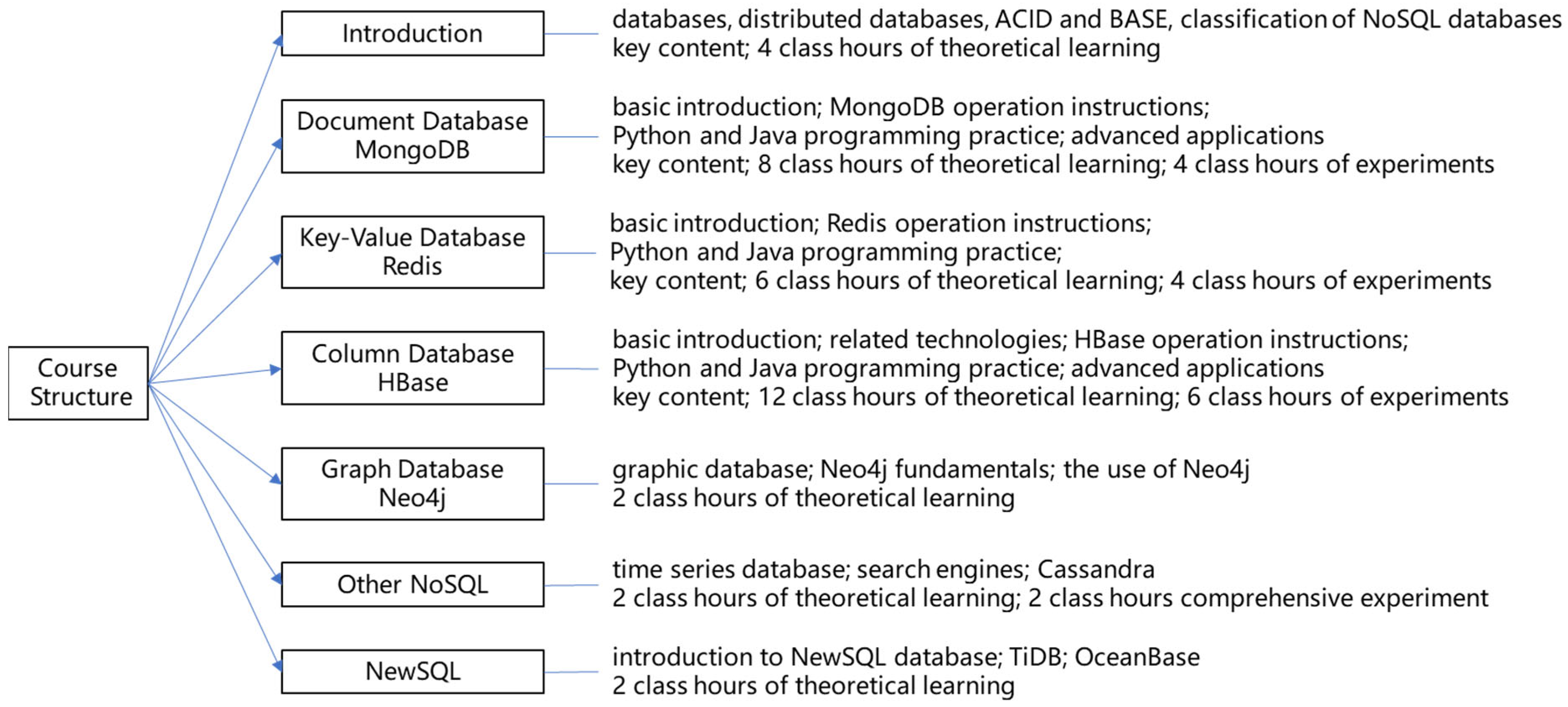Click the text about ACID and BASE

pos(1081,20)
